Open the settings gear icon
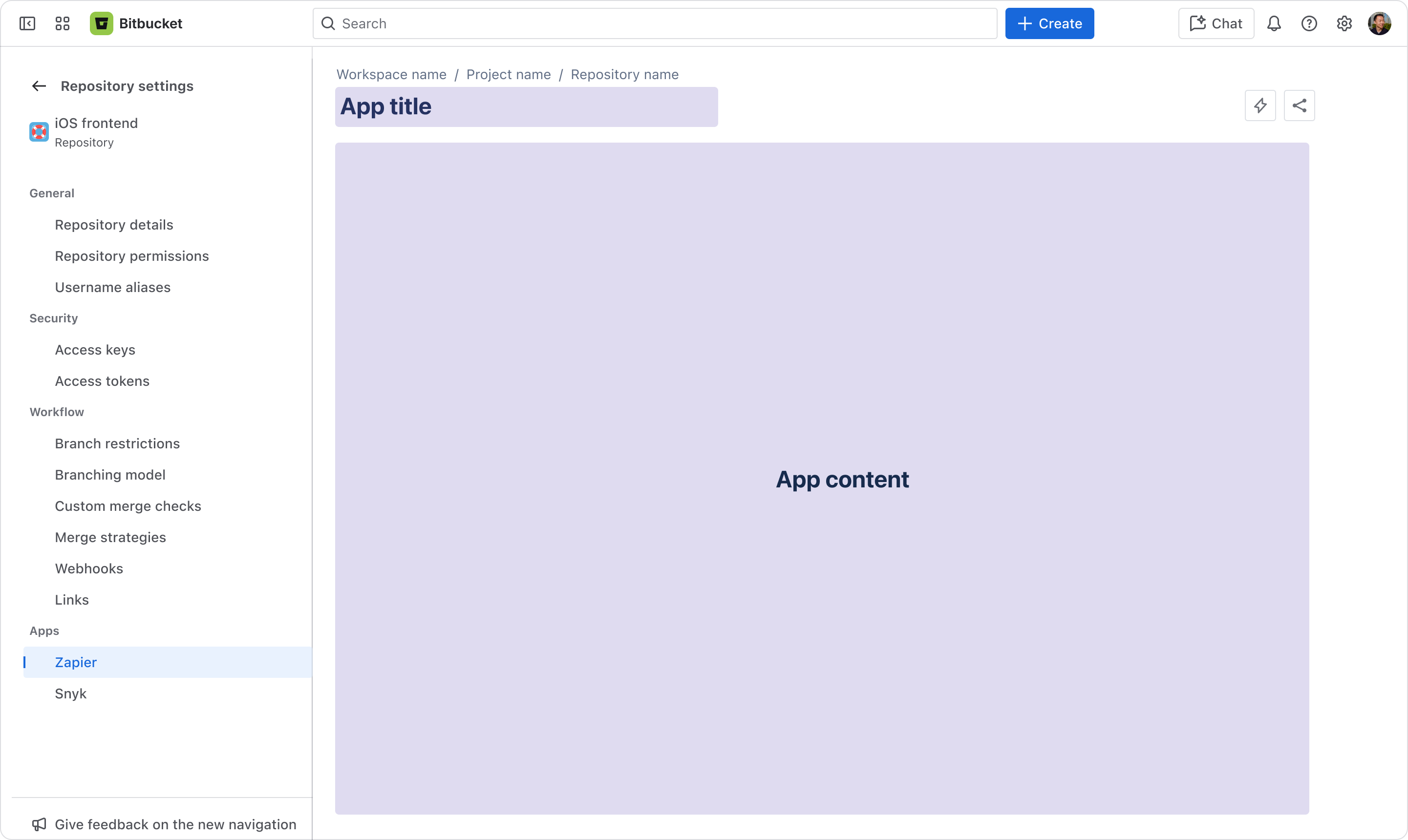The height and width of the screenshot is (840, 1408). [1344, 23]
